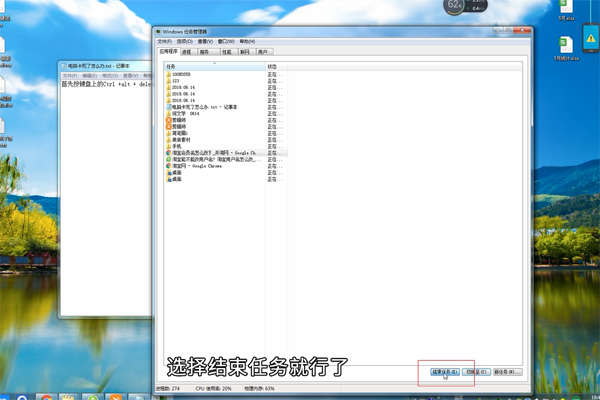This screenshot has height=400, width=600.
Task: Select the 闲文学 0614 task row
Action: (226, 114)
